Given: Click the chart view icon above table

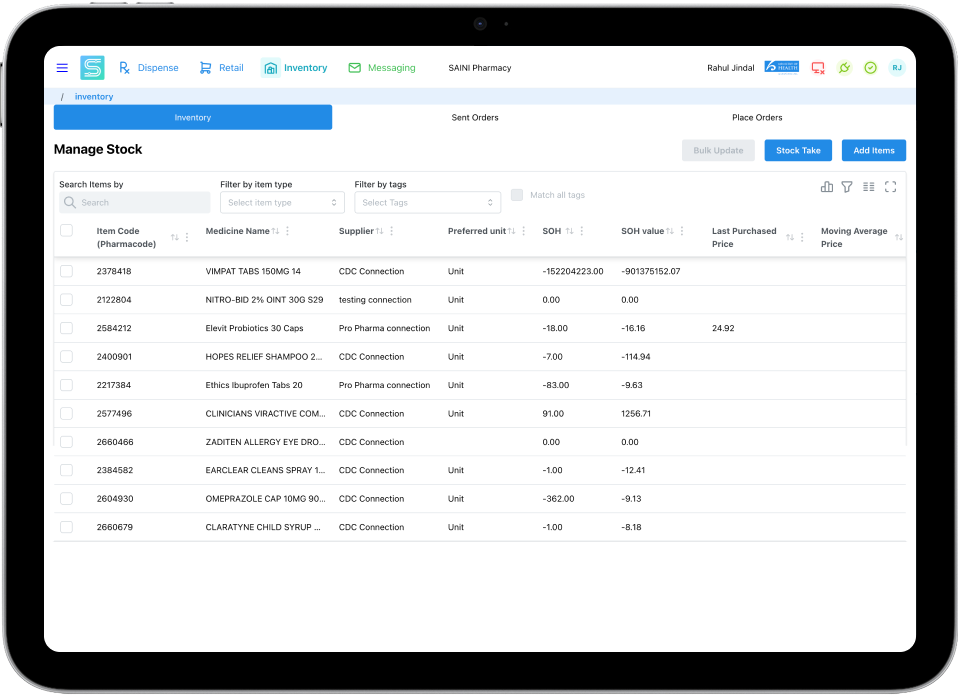Looking at the screenshot, I should point(827,187).
